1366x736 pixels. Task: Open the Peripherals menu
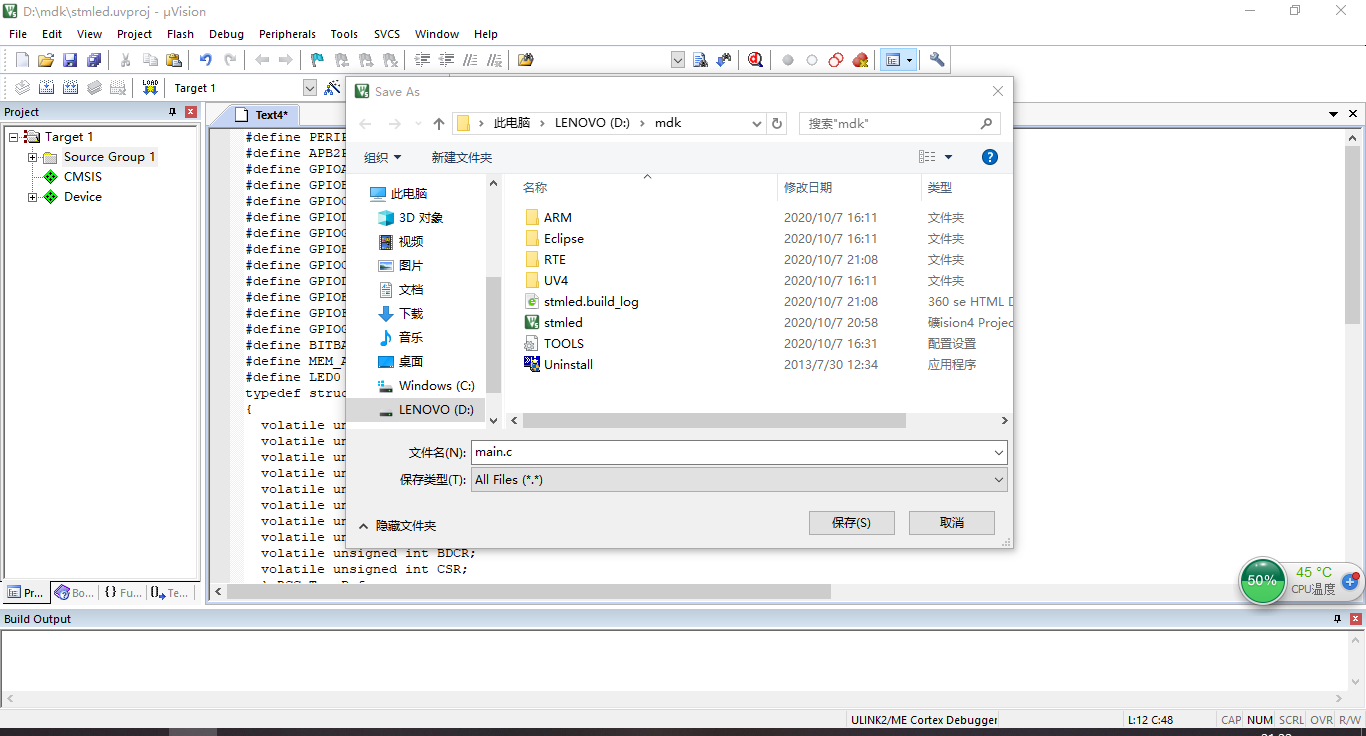287,34
